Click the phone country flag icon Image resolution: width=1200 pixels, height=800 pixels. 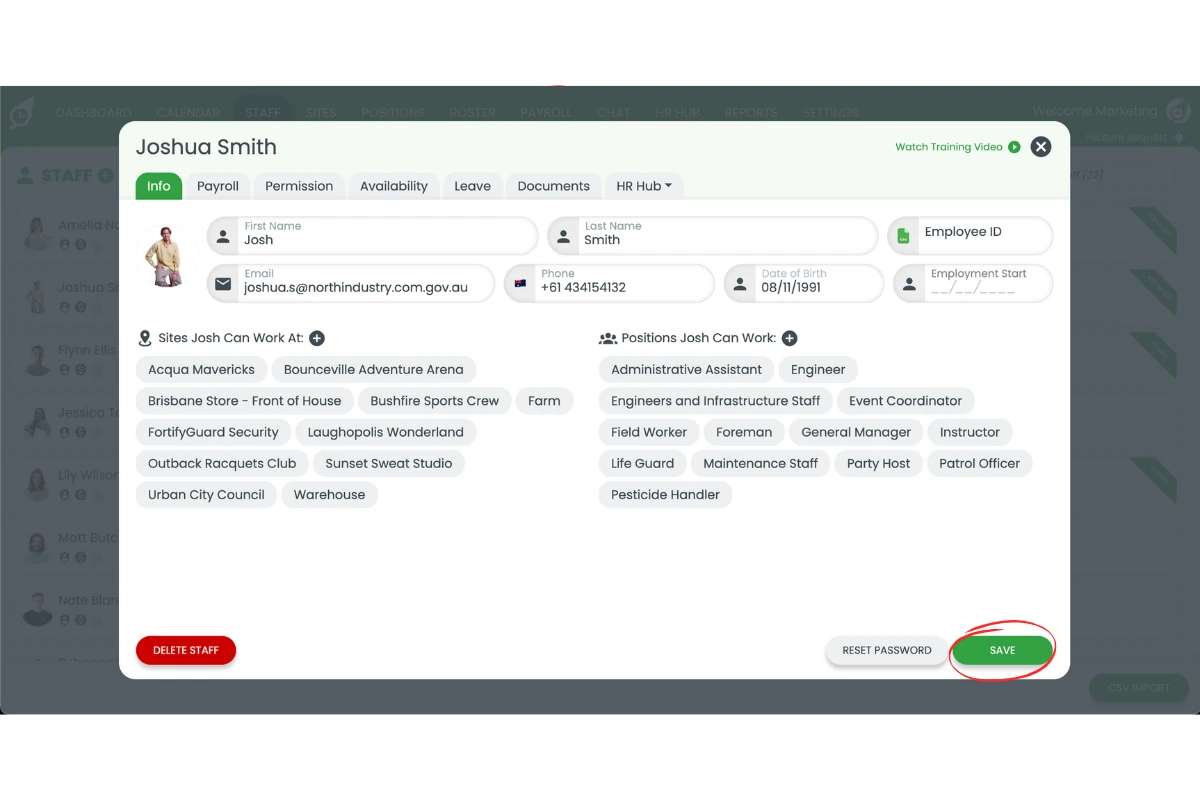[x=520, y=284]
